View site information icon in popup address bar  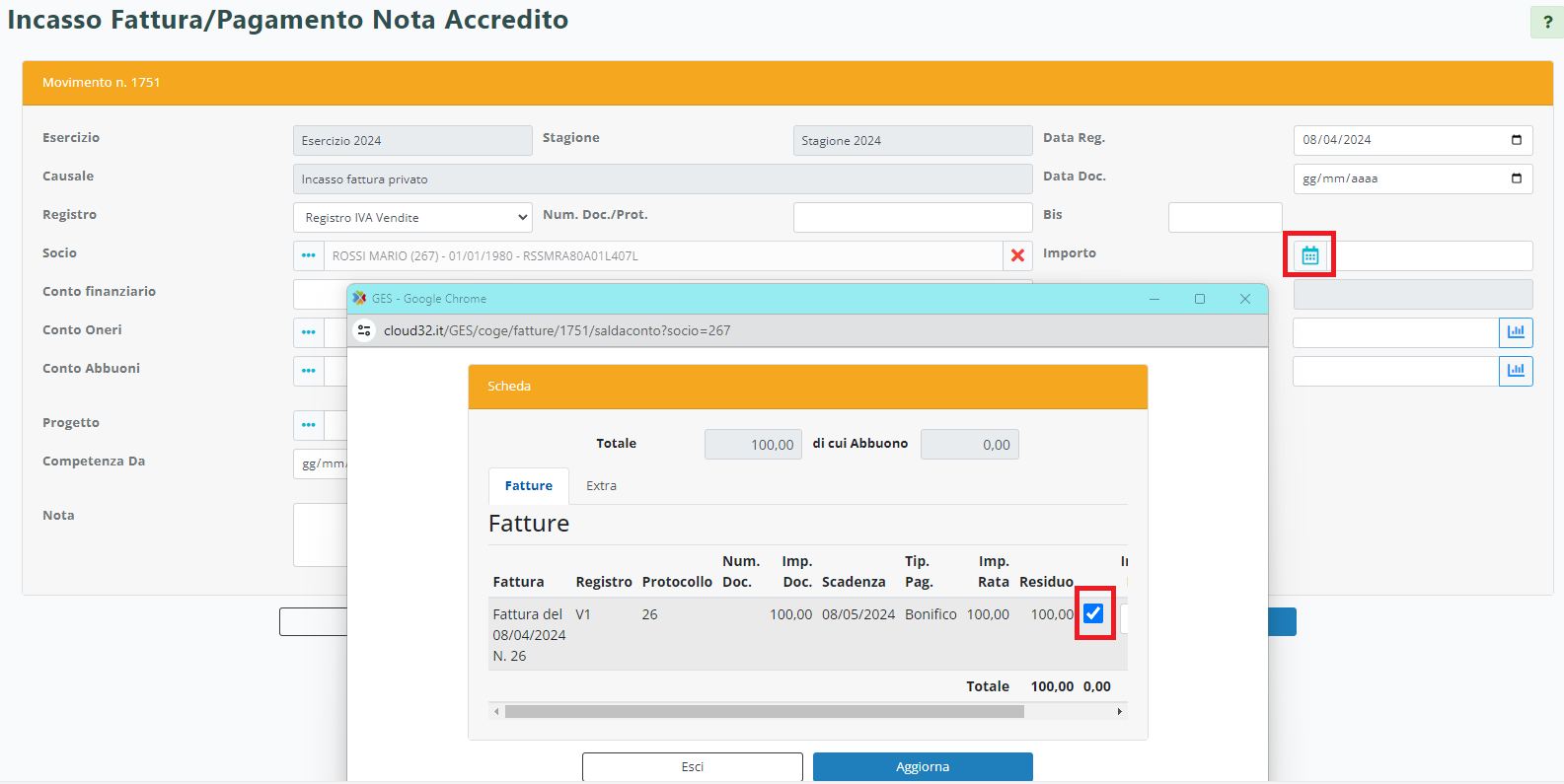(364, 330)
